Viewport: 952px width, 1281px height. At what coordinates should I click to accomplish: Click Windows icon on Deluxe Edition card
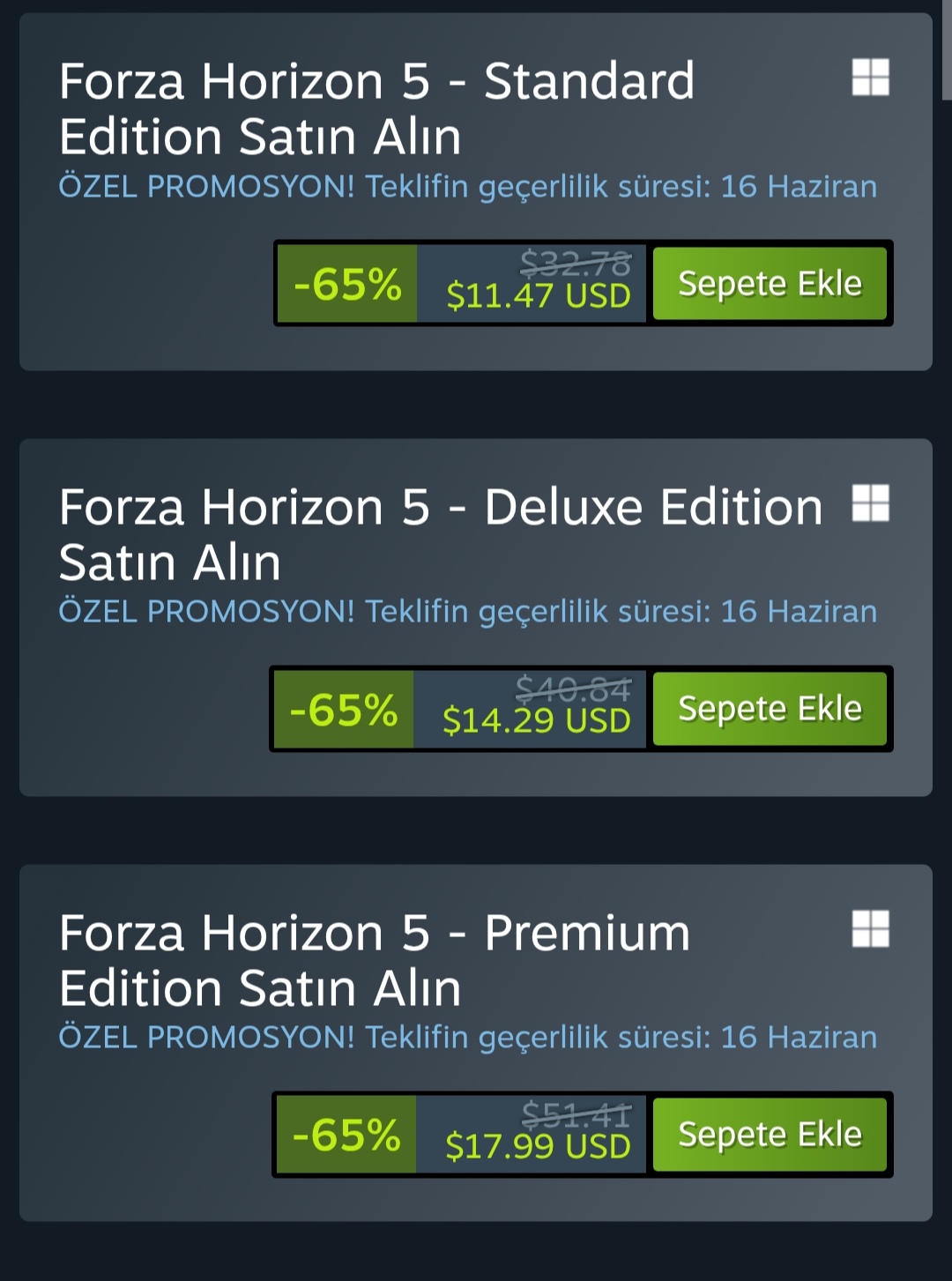point(870,503)
